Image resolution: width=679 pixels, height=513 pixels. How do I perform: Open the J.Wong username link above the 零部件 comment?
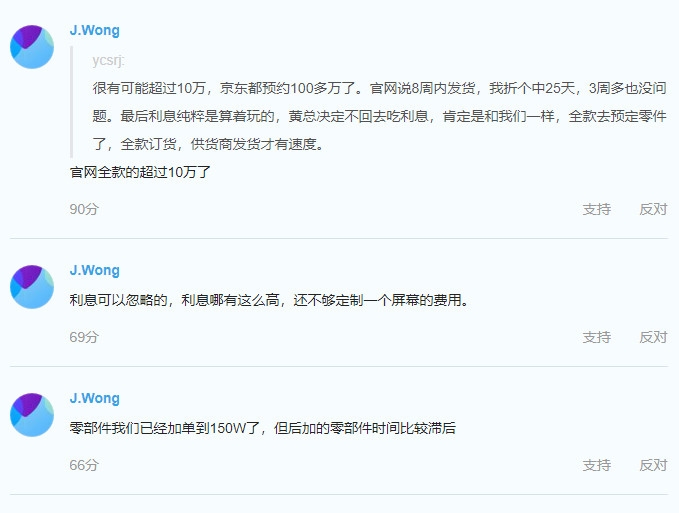coord(94,398)
